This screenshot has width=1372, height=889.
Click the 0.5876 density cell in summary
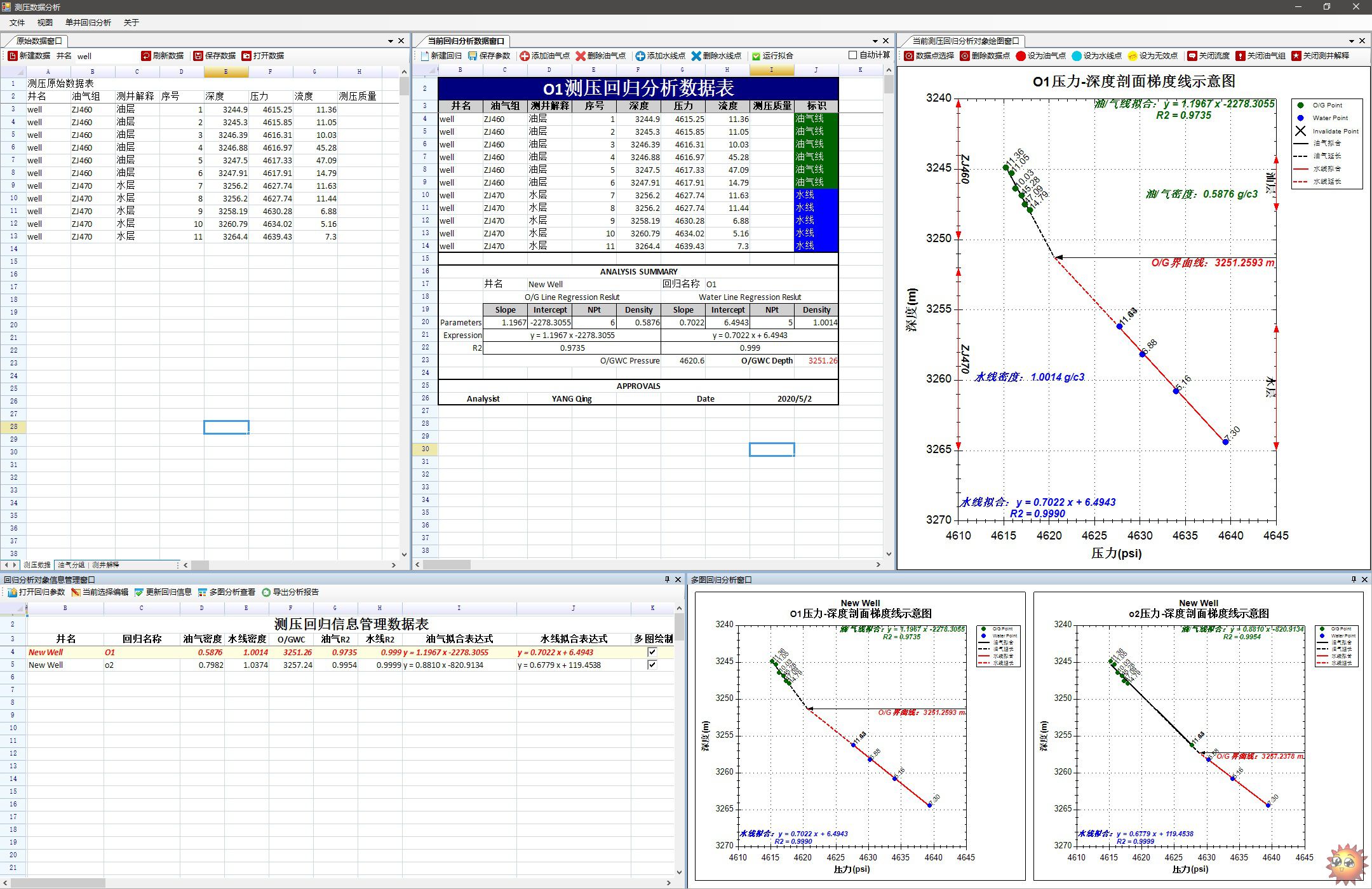(x=638, y=322)
